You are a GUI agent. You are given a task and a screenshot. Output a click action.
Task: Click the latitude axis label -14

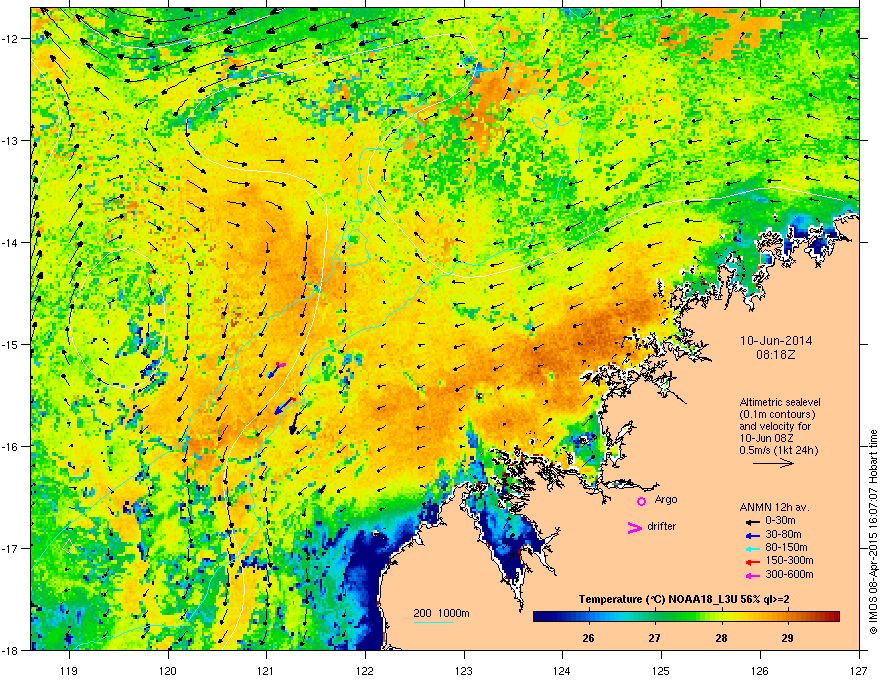click(x=11, y=242)
